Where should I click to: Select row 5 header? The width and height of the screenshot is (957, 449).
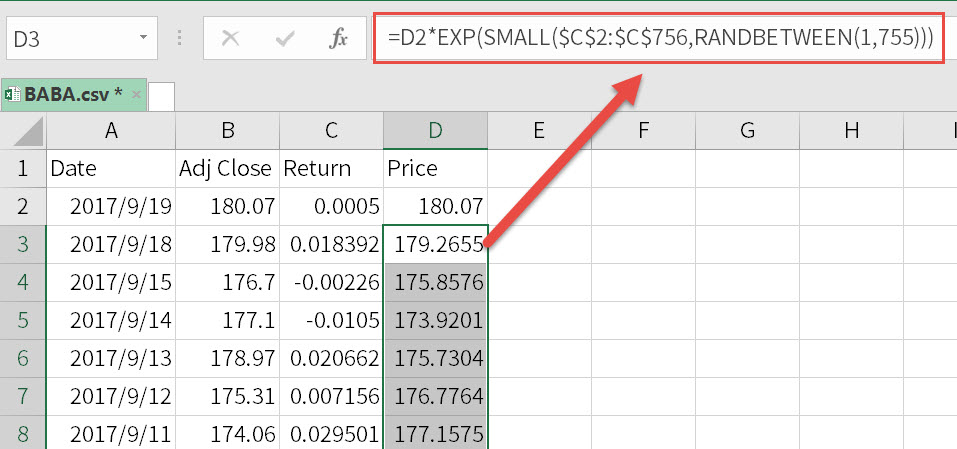[x=23, y=320]
